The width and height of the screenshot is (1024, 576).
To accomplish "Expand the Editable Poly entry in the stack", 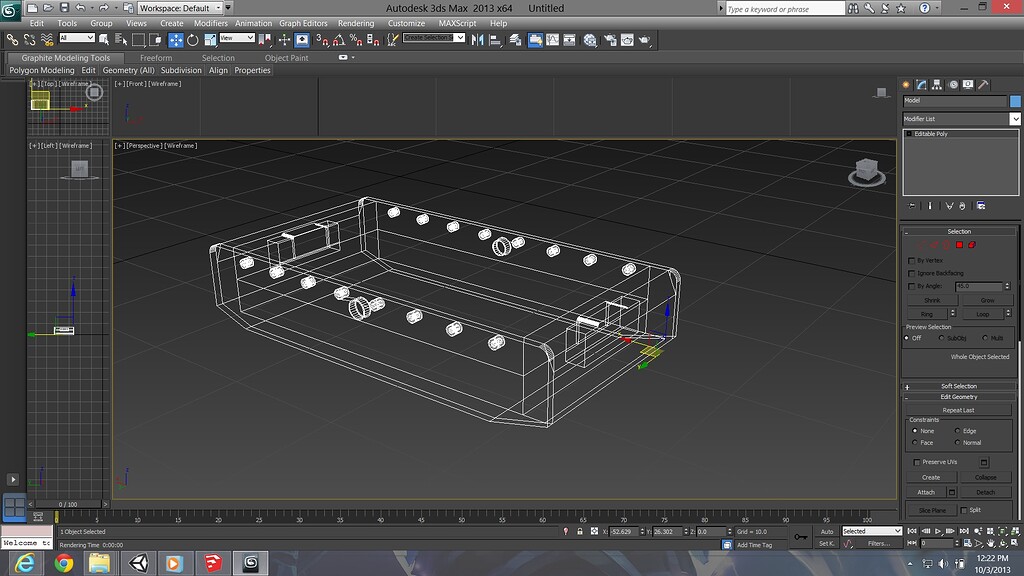I will [x=909, y=133].
